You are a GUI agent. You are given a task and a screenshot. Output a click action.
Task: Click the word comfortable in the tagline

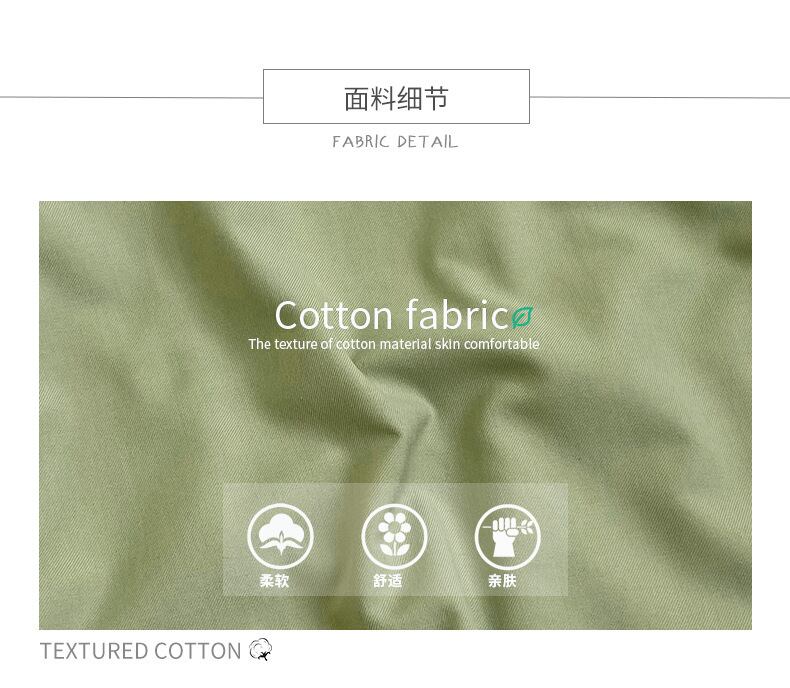tap(501, 344)
